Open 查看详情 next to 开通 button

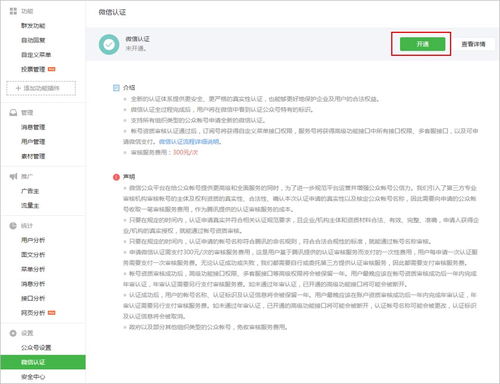click(x=473, y=44)
